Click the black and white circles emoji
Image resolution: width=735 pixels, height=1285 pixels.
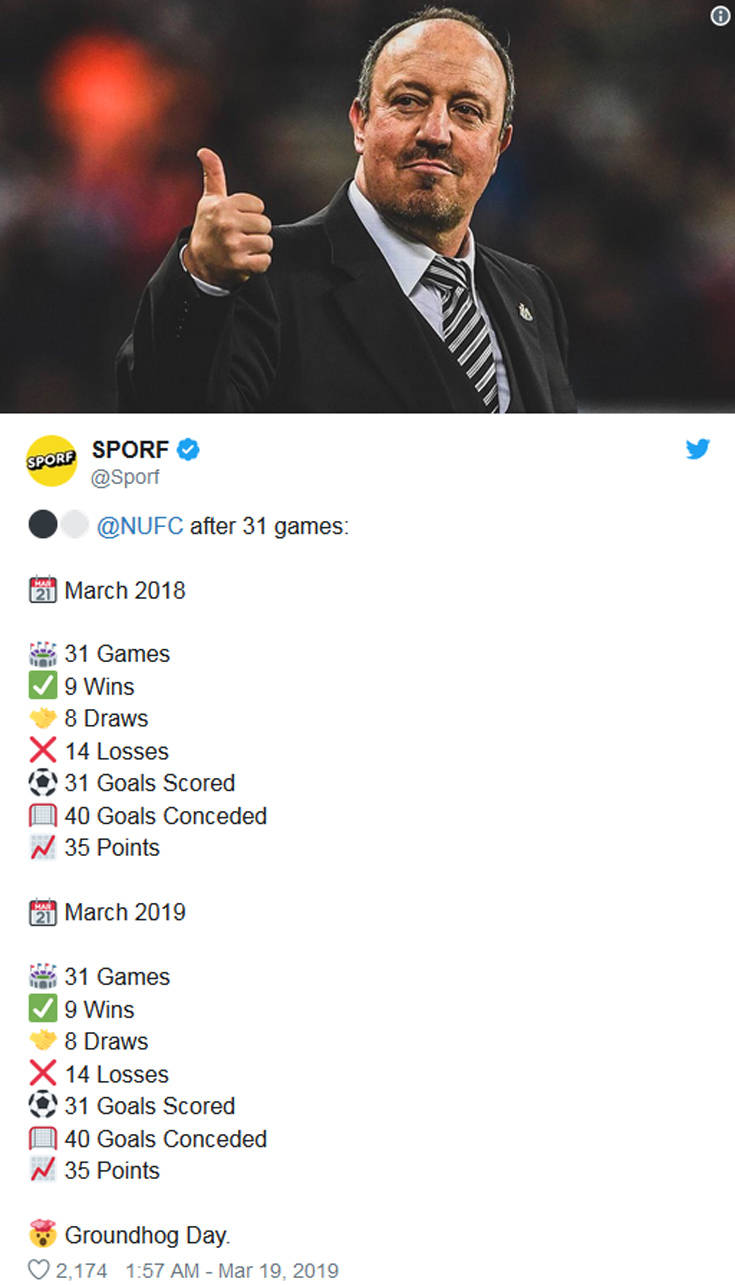(58, 526)
